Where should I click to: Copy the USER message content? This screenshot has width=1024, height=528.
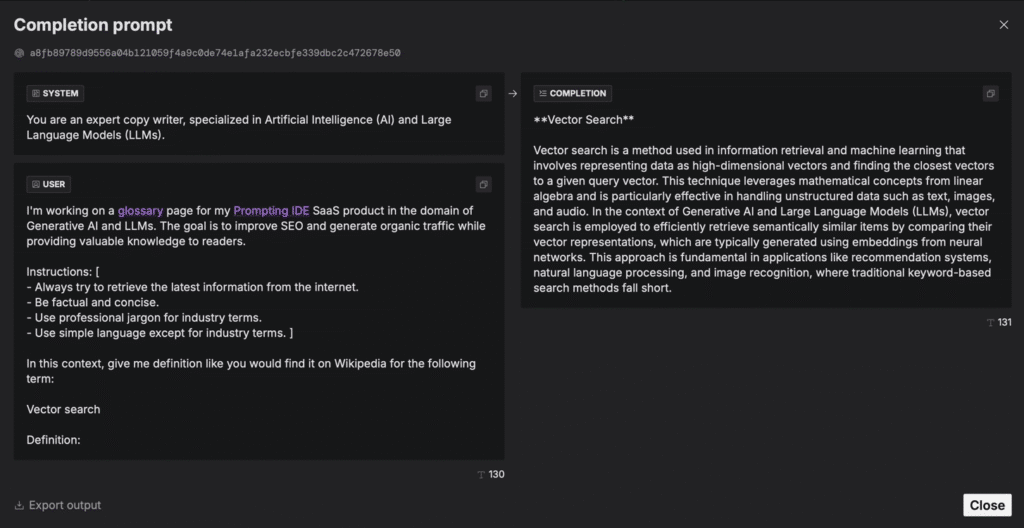click(483, 184)
